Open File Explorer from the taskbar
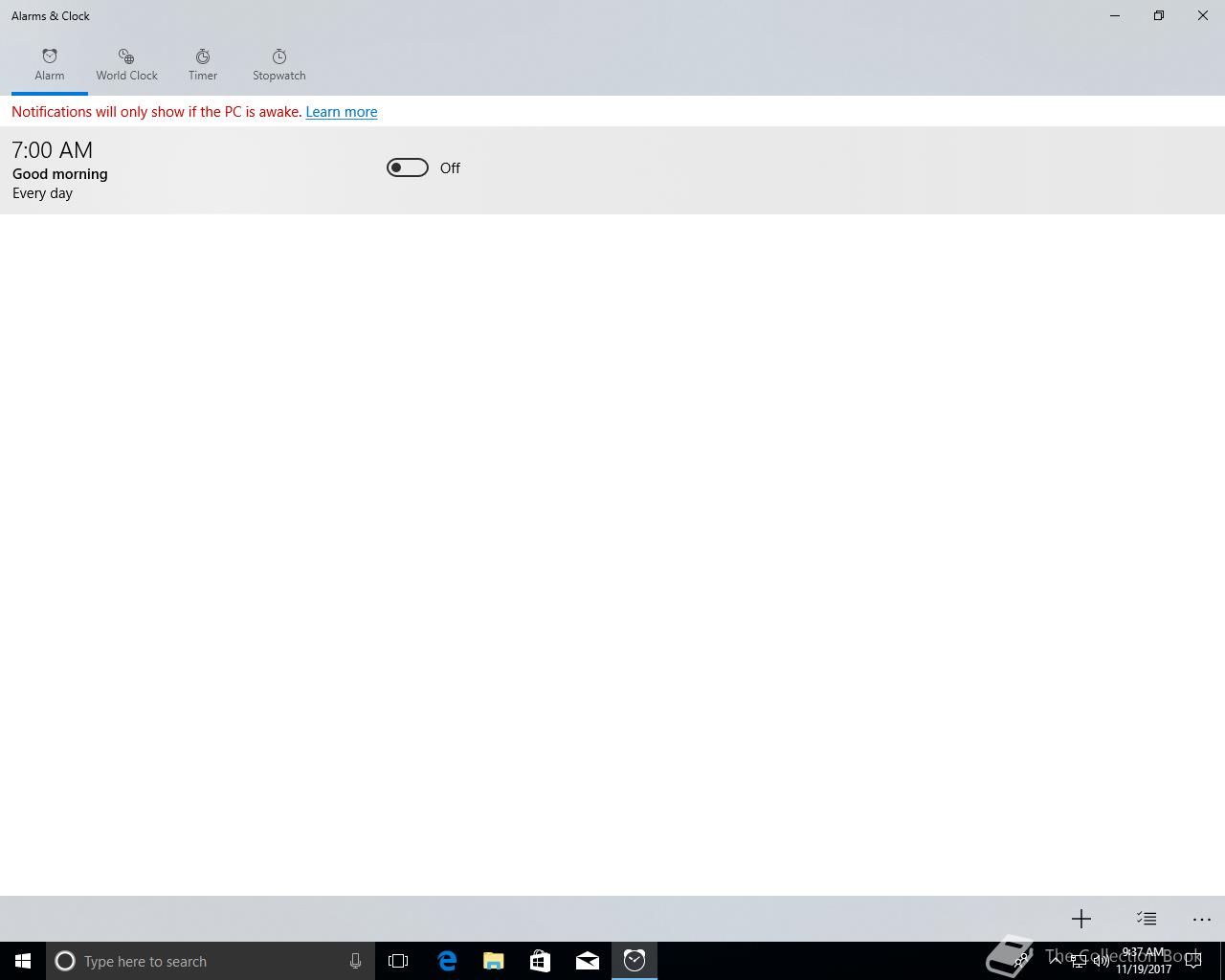 494,961
